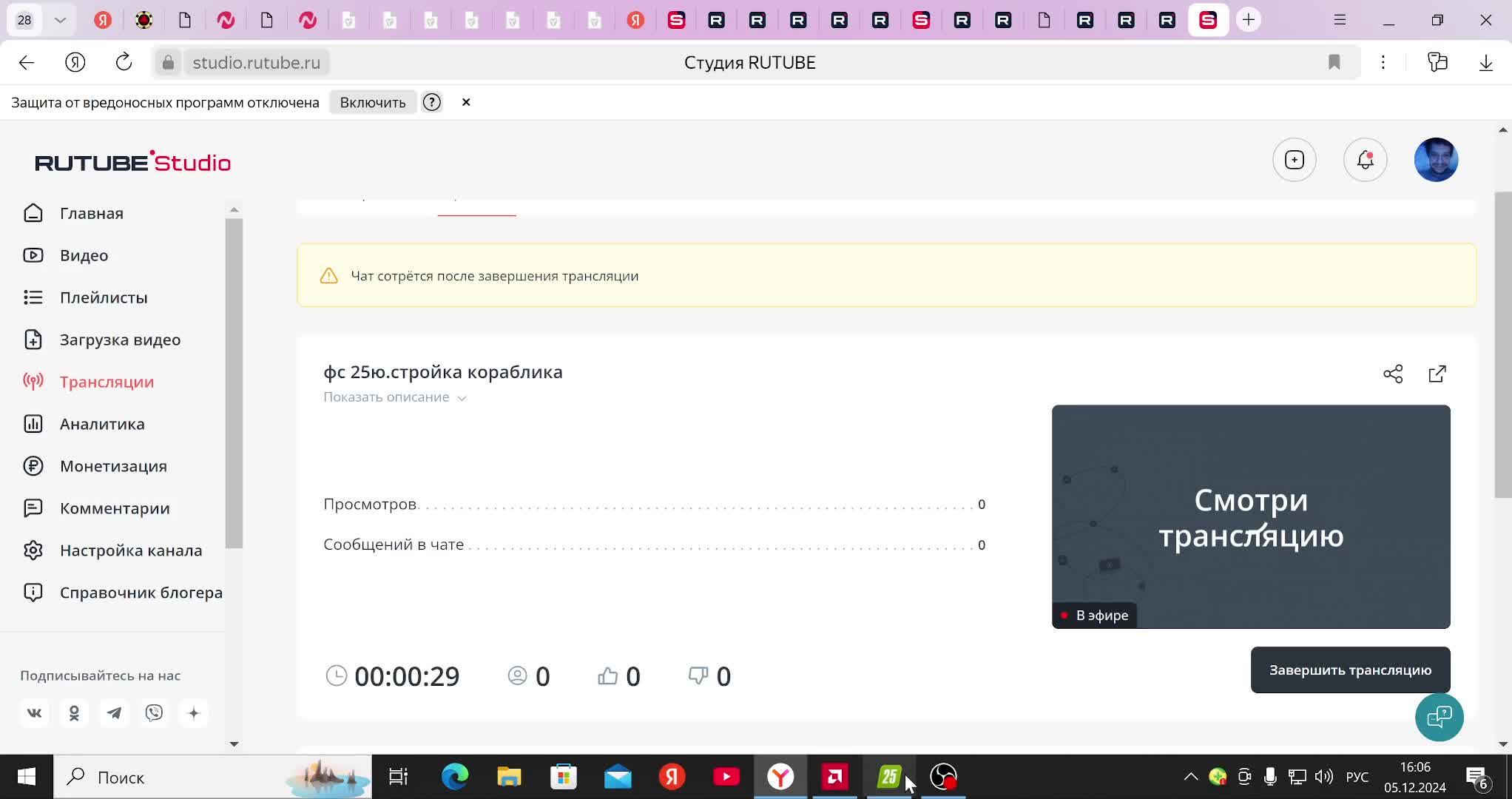Open Windows notification center
This screenshot has height=799, width=1512.
pyautogui.click(x=1477, y=778)
